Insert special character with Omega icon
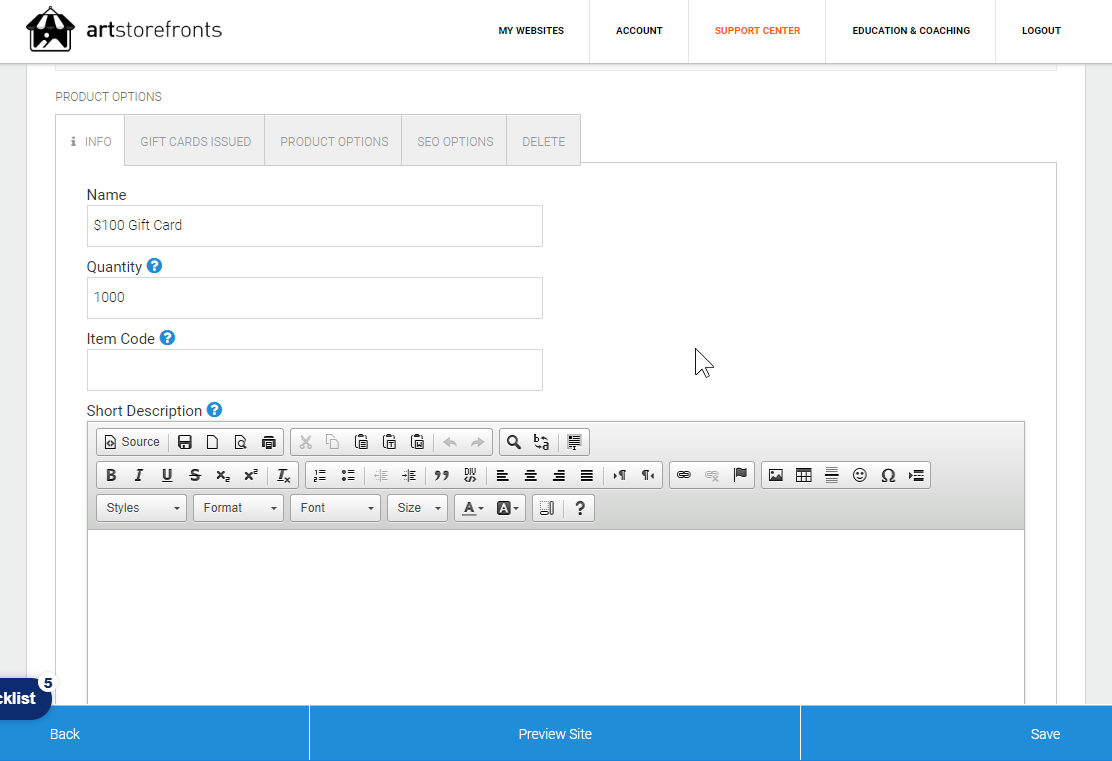The image size is (1112, 761). click(x=887, y=475)
